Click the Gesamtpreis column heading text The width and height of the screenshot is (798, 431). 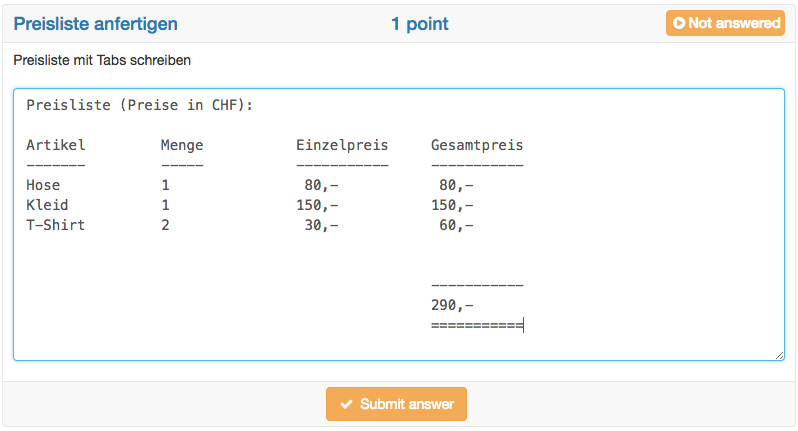pos(477,145)
